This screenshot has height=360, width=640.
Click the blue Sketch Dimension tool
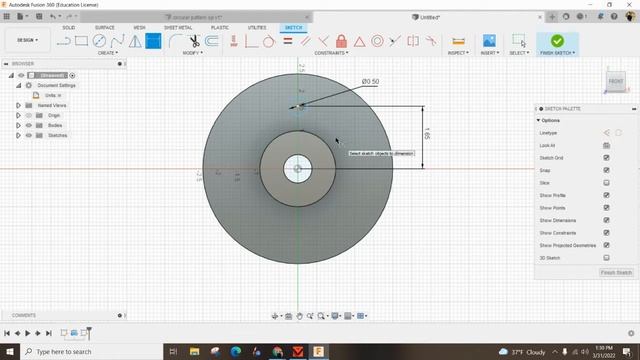click(153, 41)
